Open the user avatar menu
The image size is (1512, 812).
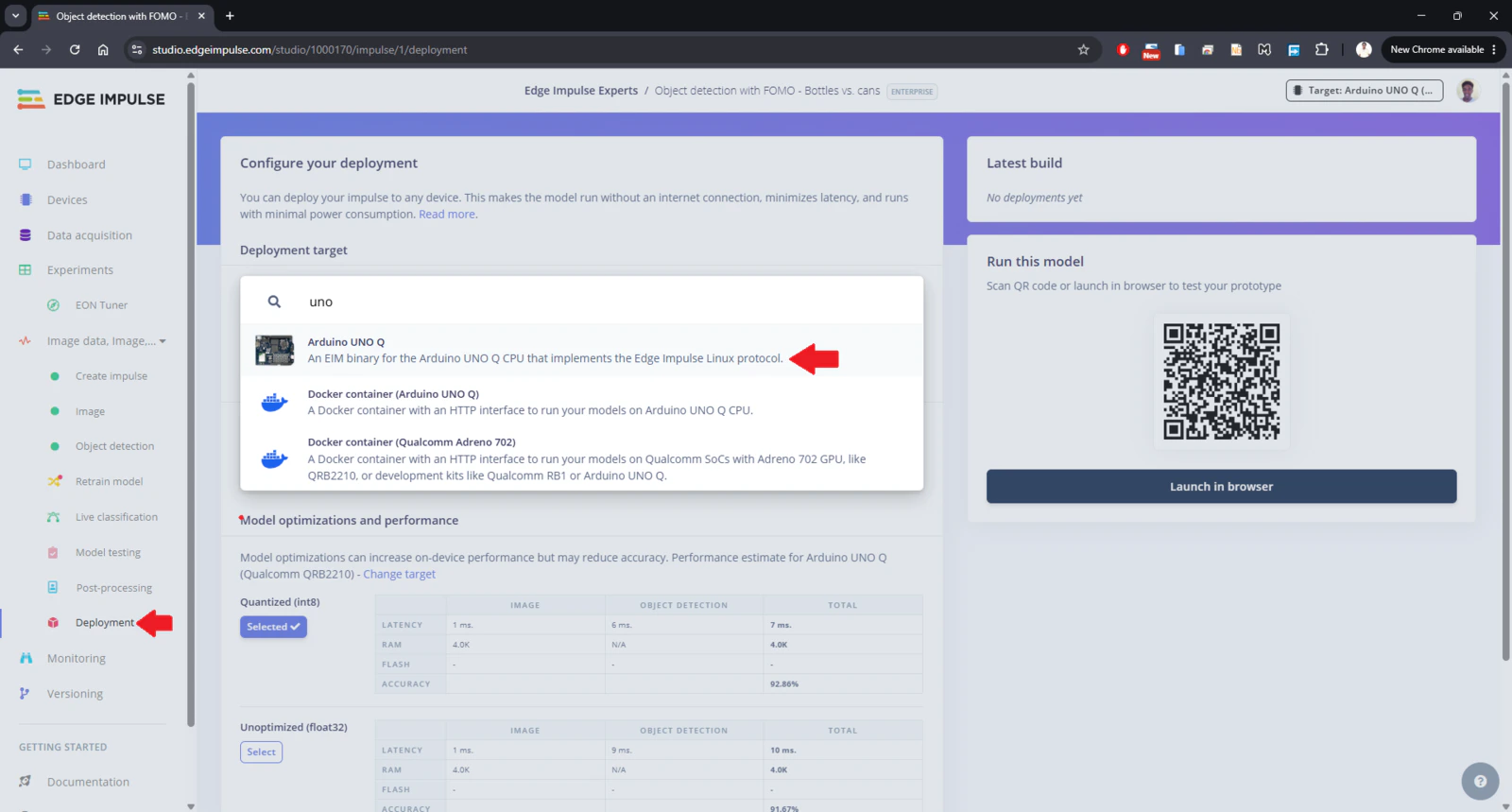point(1468,91)
